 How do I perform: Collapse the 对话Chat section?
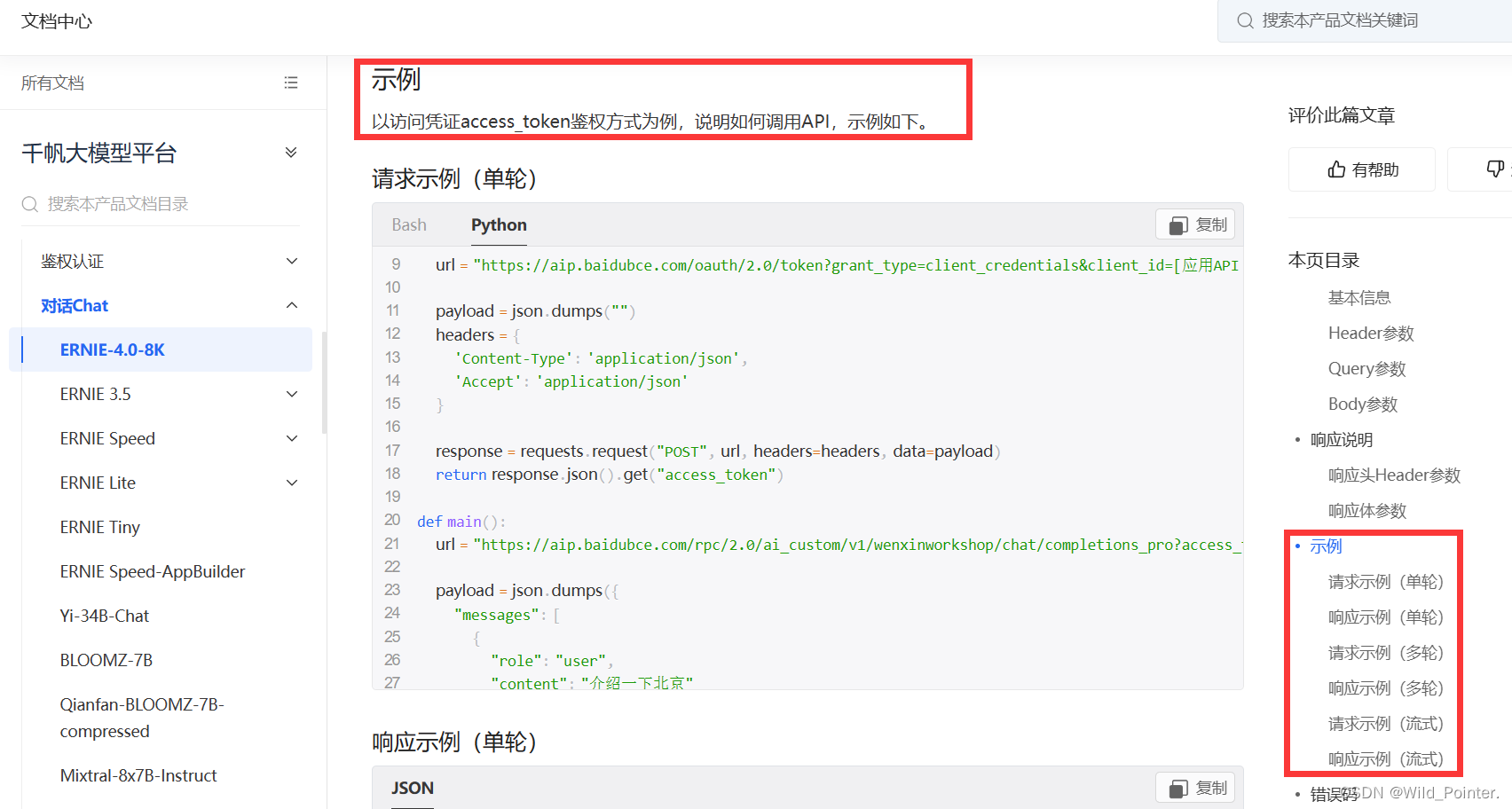291,304
